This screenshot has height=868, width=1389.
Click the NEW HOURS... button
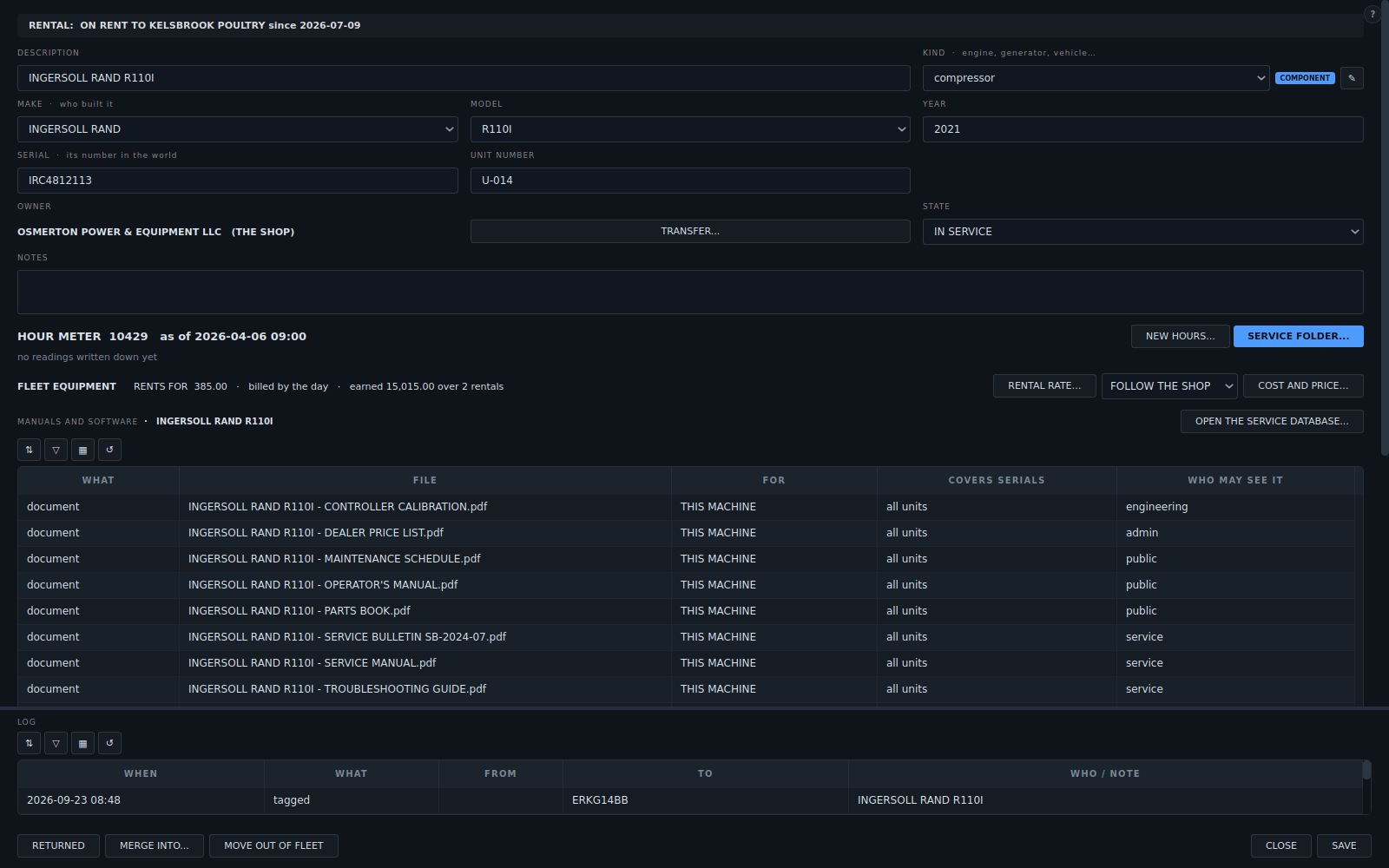(1181, 337)
